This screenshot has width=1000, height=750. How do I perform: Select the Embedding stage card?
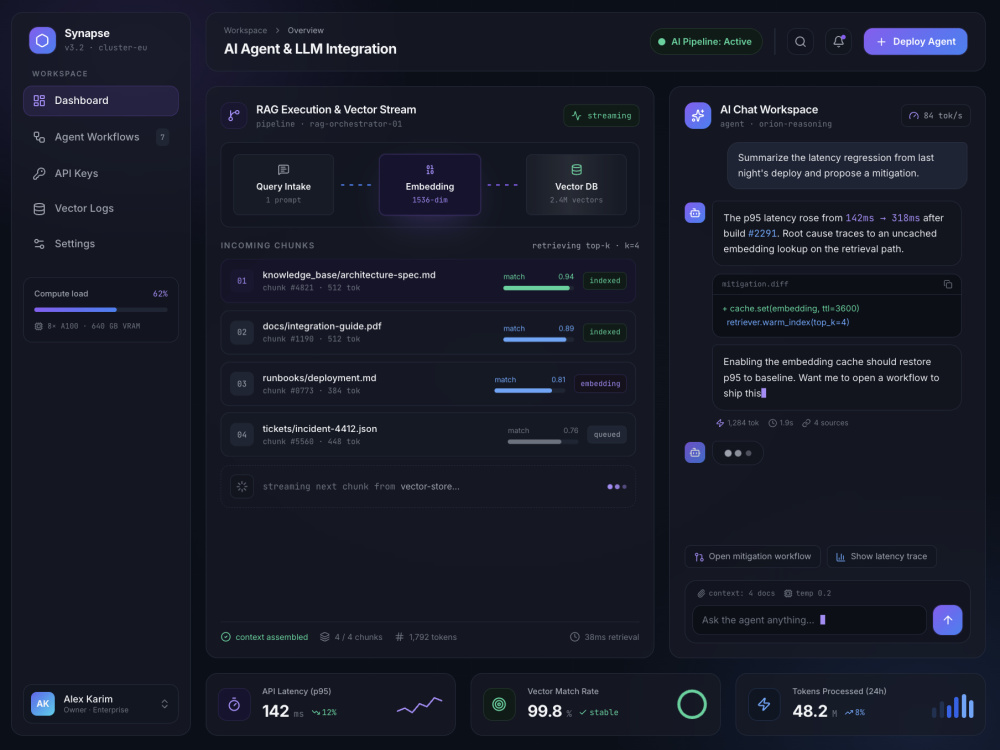click(x=430, y=184)
